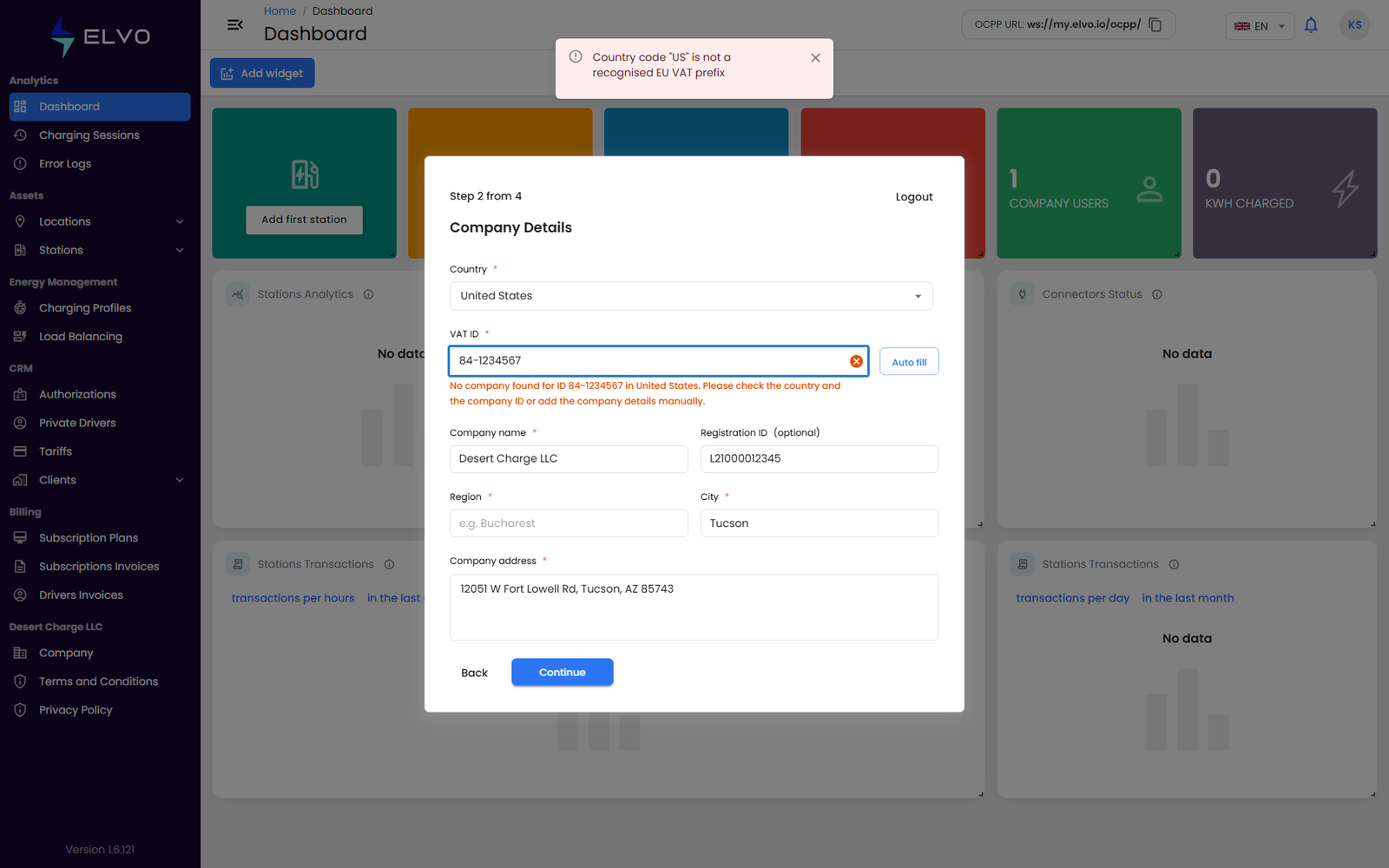Open Charging Sessions history icon
Screen dimensions: 1389x868
[x=20, y=135]
